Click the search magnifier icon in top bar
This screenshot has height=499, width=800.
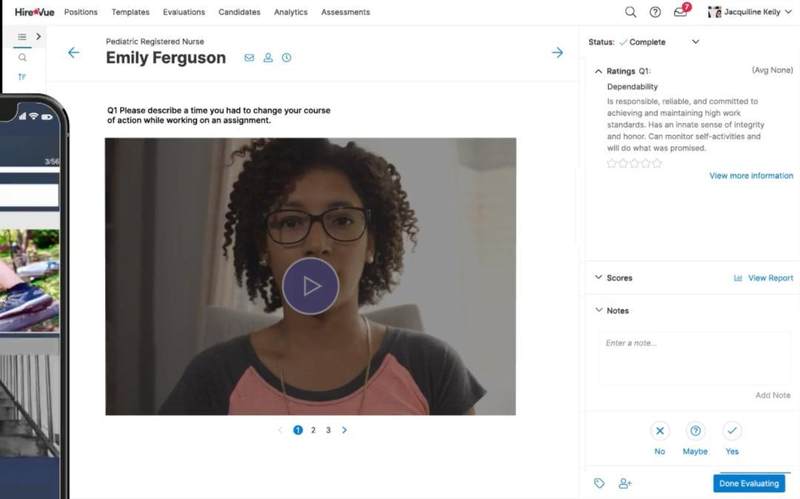630,12
